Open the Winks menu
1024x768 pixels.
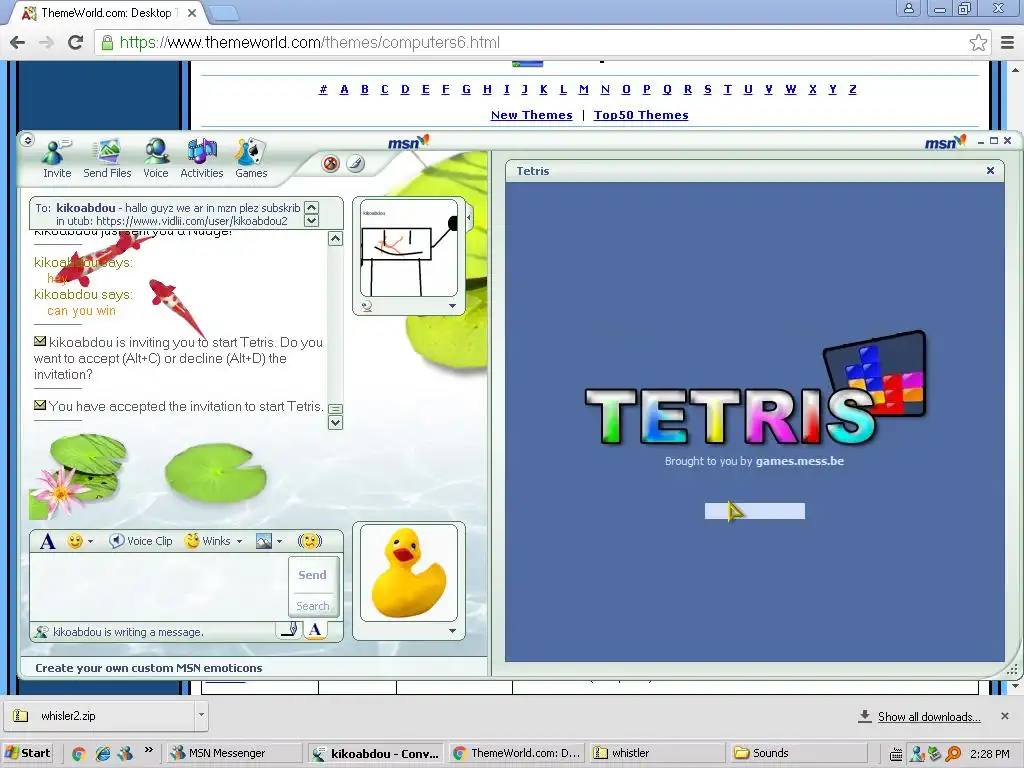[209, 541]
